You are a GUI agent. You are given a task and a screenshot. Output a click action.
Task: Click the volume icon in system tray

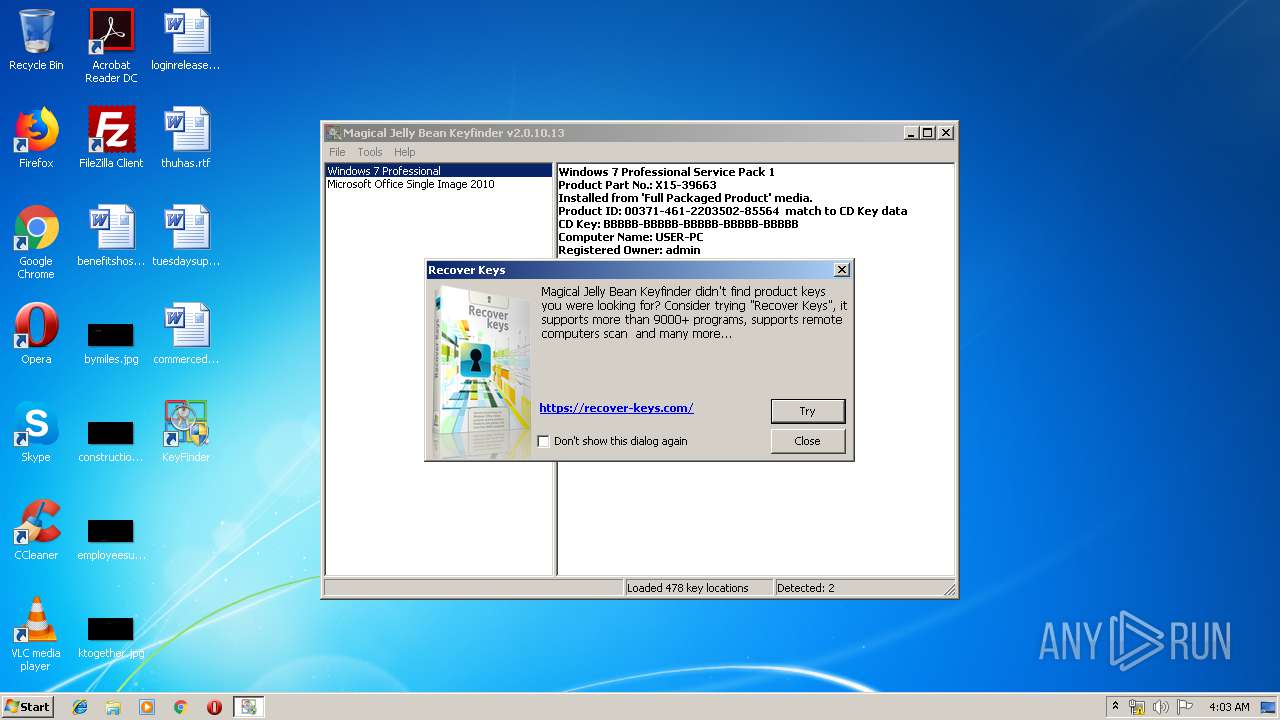point(1161,707)
